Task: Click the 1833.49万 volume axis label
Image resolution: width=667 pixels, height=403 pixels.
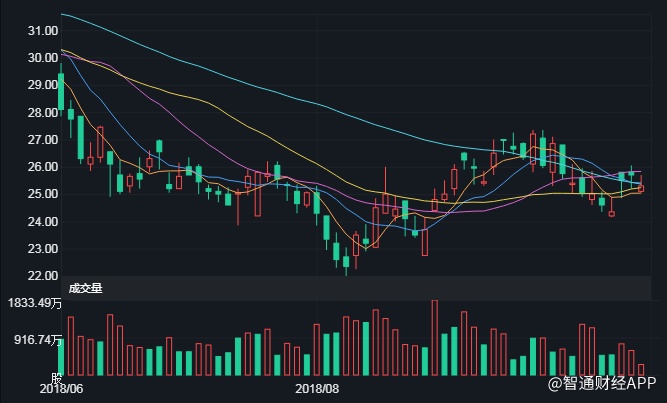Action: [x=32, y=302]
